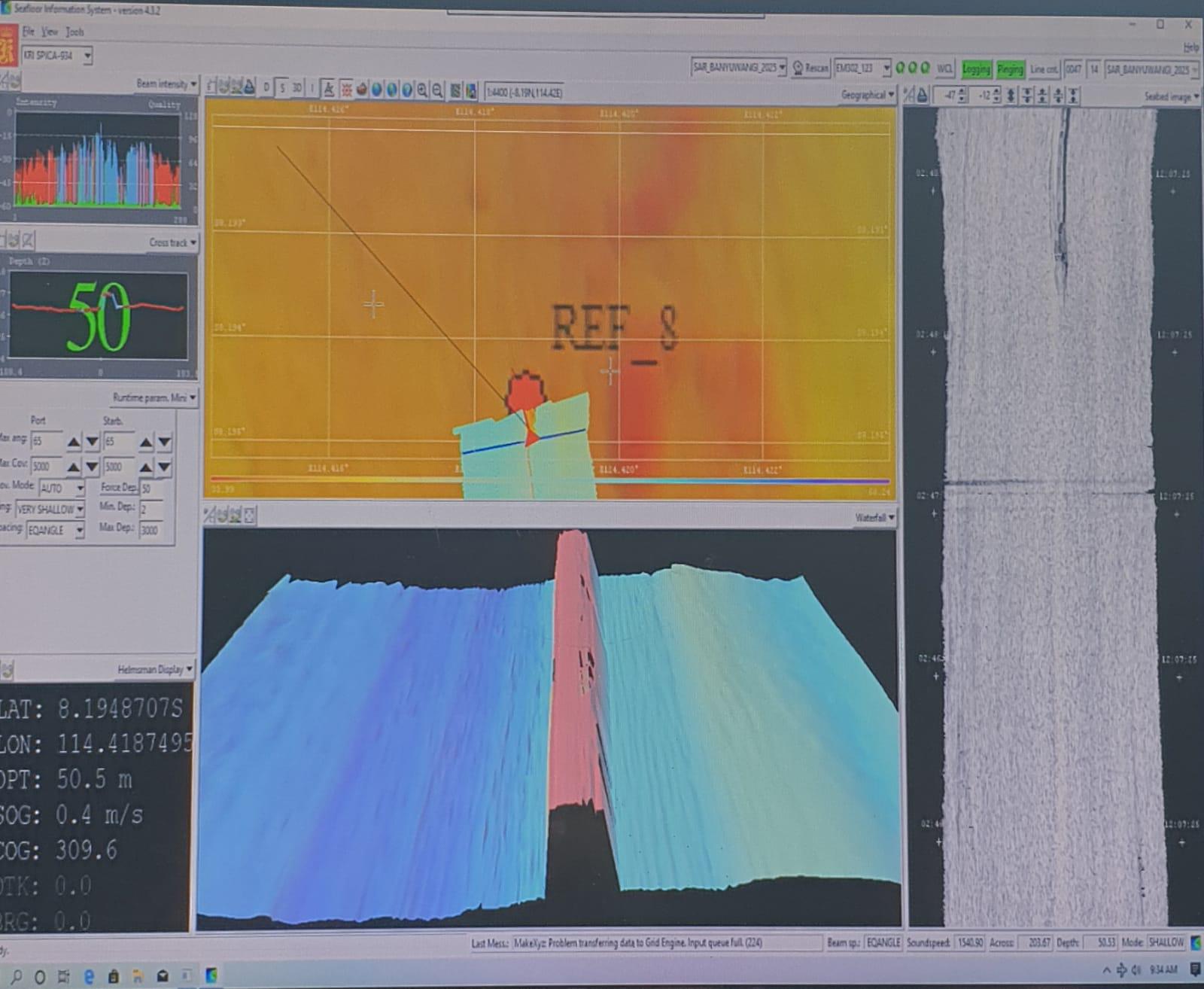Click the compass/measure tool icon in Geographical toolbar
Viewport: 1204px width, 989px height.
(329, 90)
